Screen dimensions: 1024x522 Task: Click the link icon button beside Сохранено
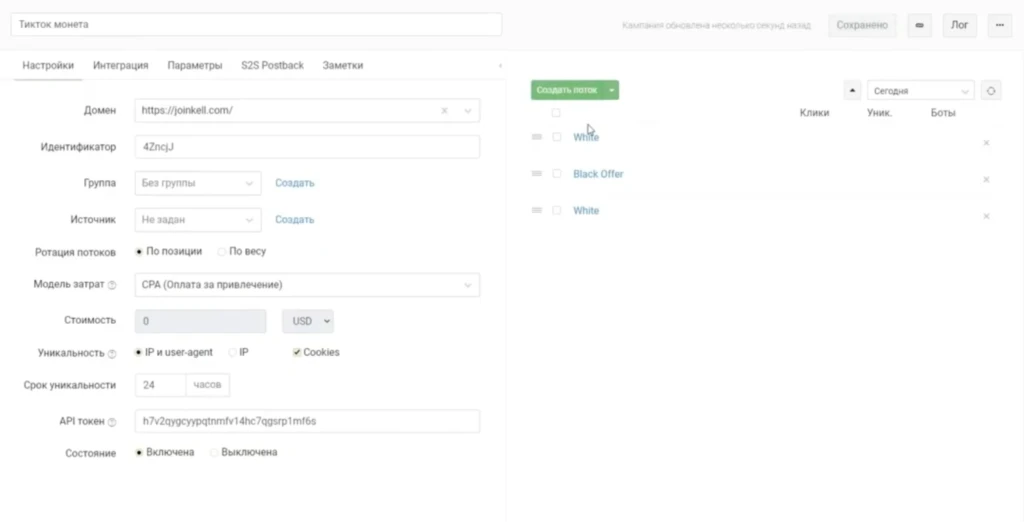coord(919,25)
